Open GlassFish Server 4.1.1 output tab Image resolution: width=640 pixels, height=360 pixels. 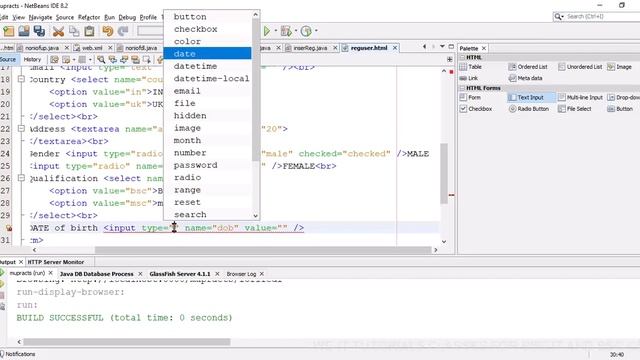(180, 274)
